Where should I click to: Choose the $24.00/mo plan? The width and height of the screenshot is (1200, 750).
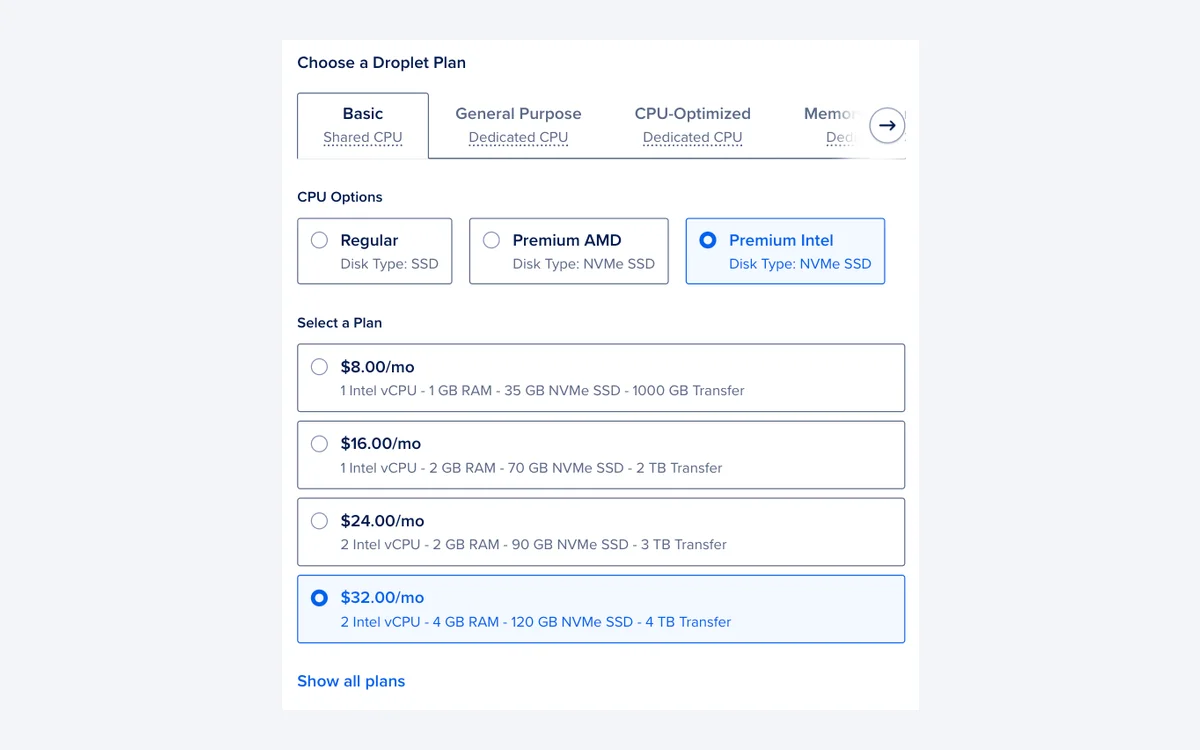click(601, 532)
